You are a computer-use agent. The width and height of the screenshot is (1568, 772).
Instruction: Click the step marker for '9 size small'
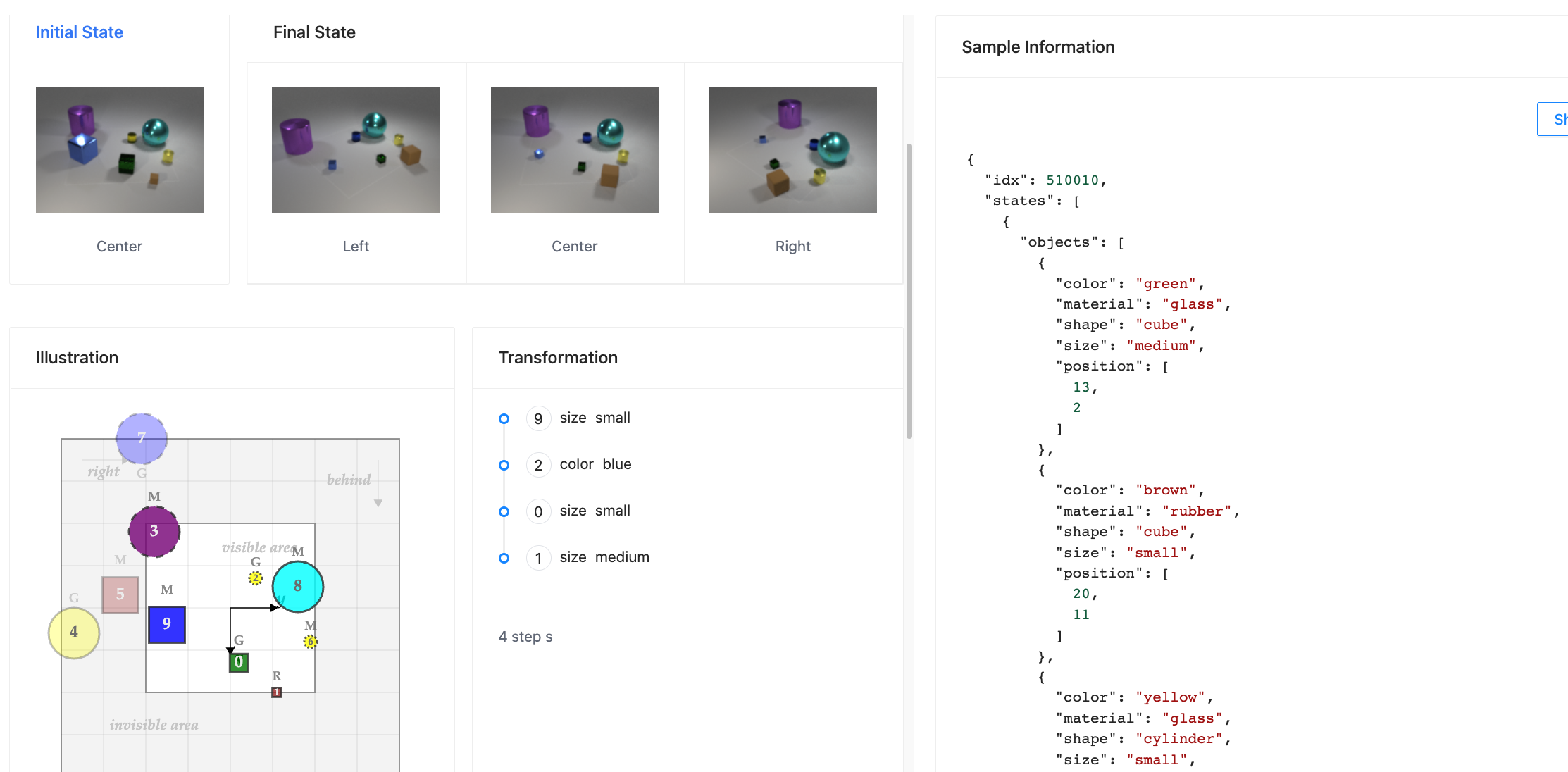504,418
